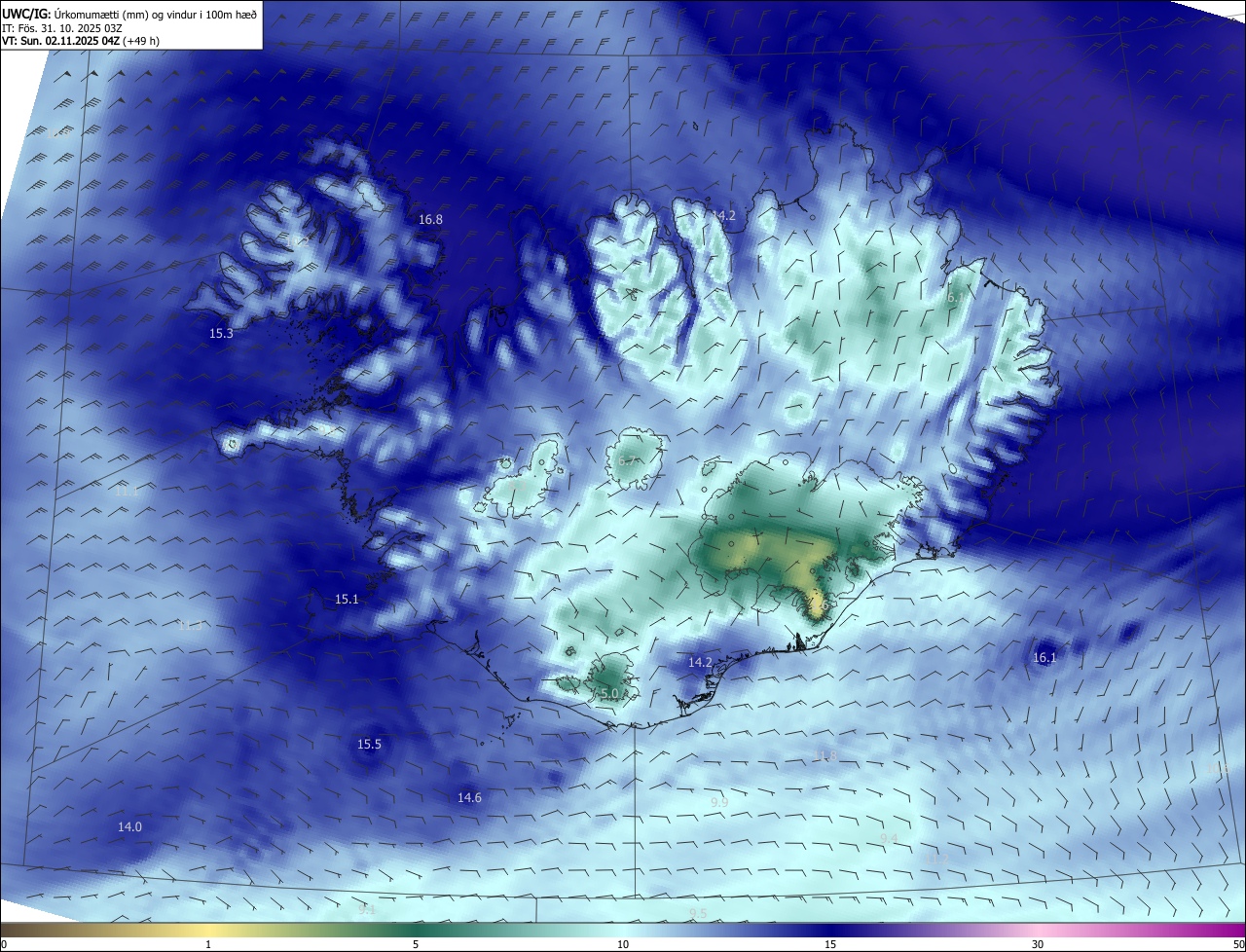Click the faint 11.1 value label
This screenshot has width=1246, height=952.
pyautogui.click(x=127, y=493)
